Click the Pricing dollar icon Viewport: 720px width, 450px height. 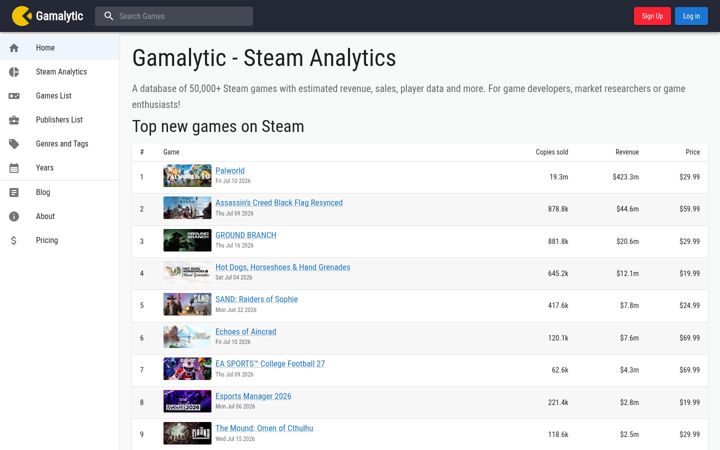pyautogui.click(x=14, y=240)
